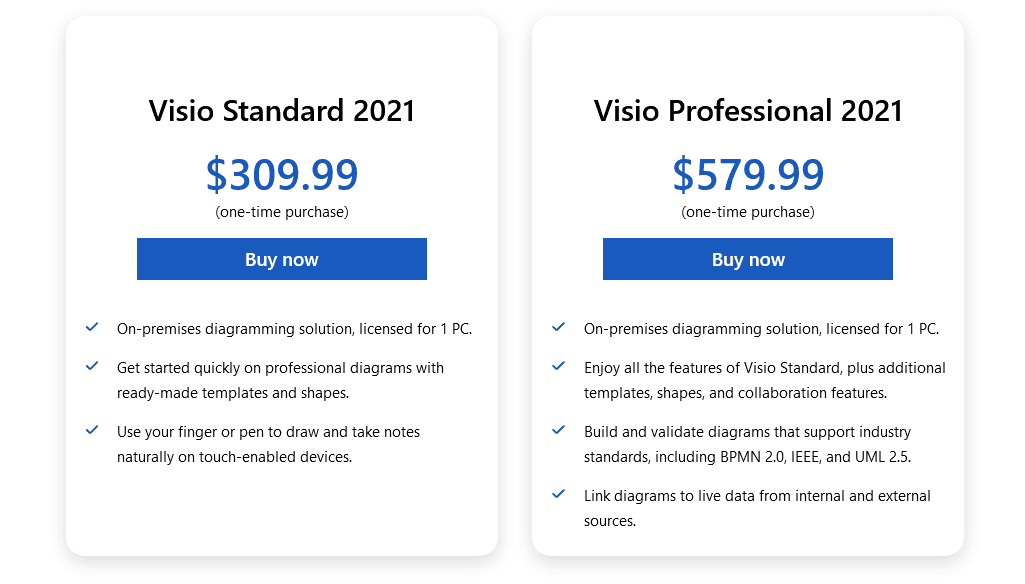Click the ready-made templates and shapes description
The image size is (1025, 584).
click(280, 380)
